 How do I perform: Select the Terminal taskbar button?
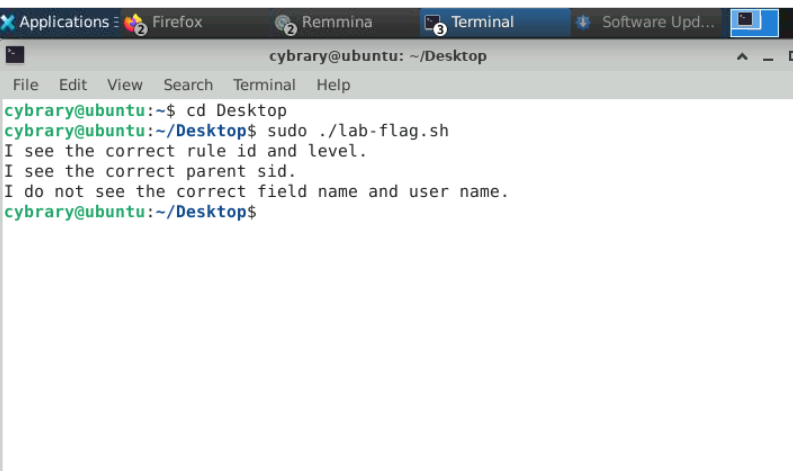[470, 22]
